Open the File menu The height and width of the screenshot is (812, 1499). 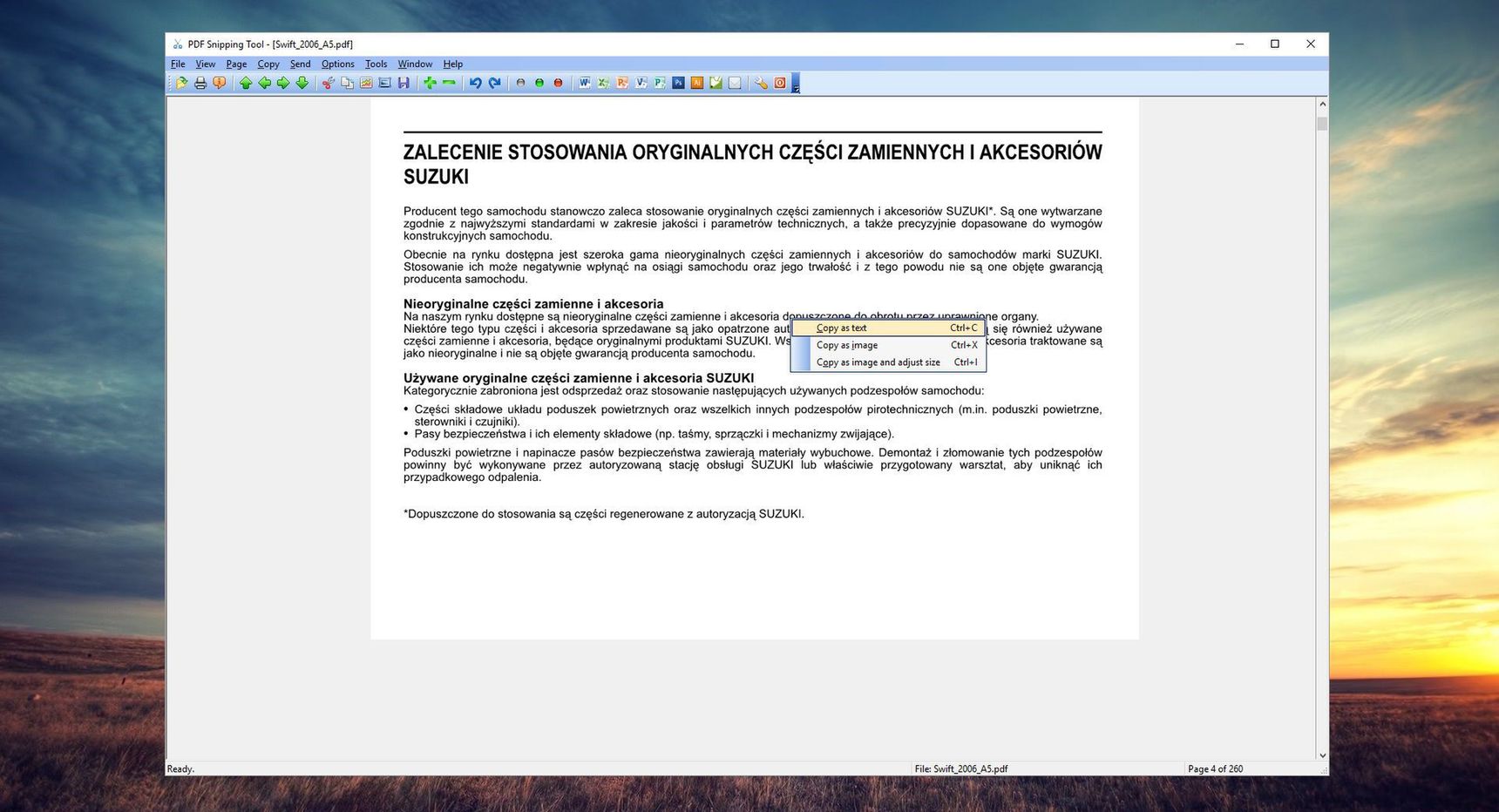tap(178, 64)
